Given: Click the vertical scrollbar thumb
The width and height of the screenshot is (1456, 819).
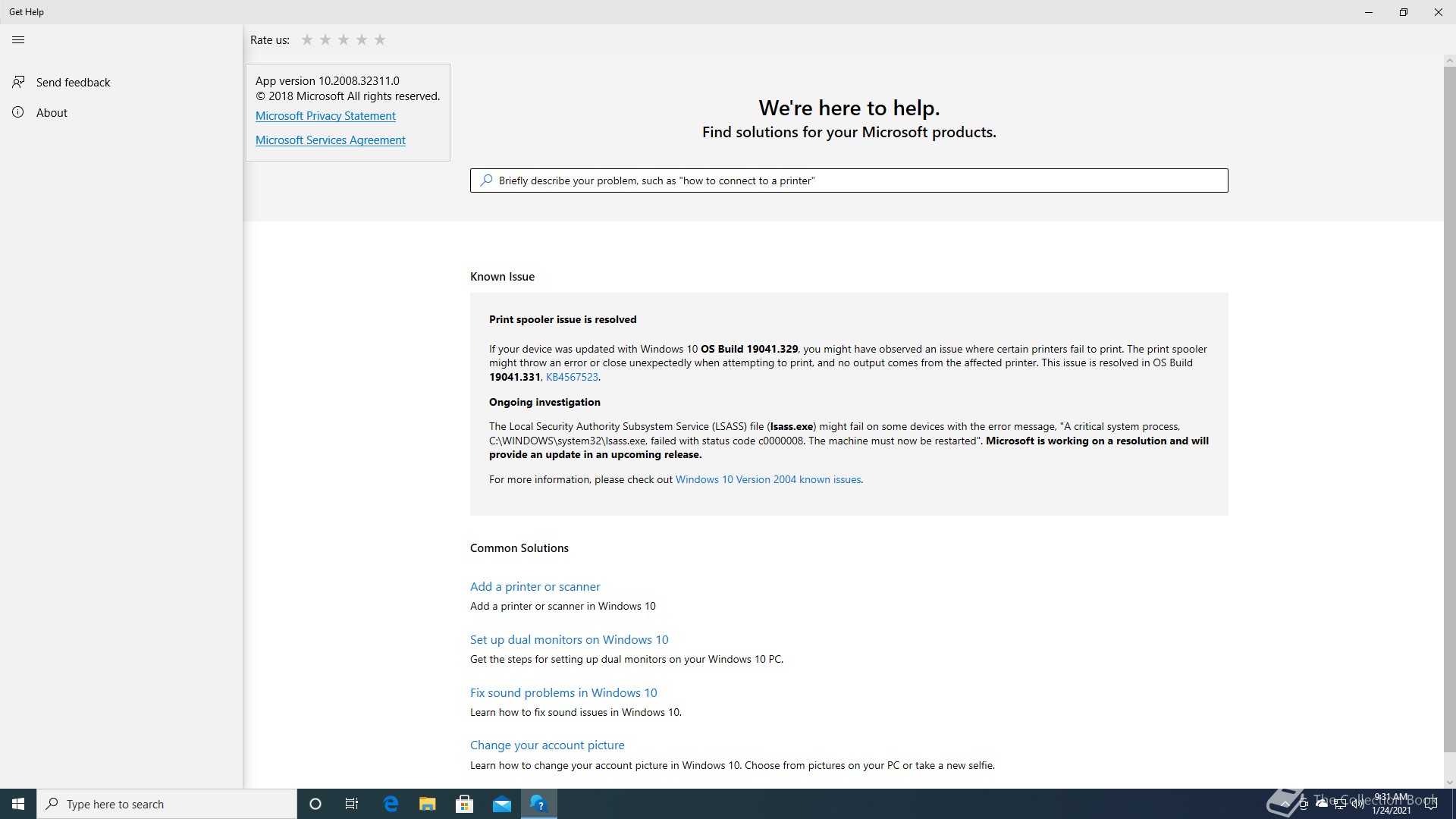Looking at the screenshot, I should click(x=1449, y=409).
